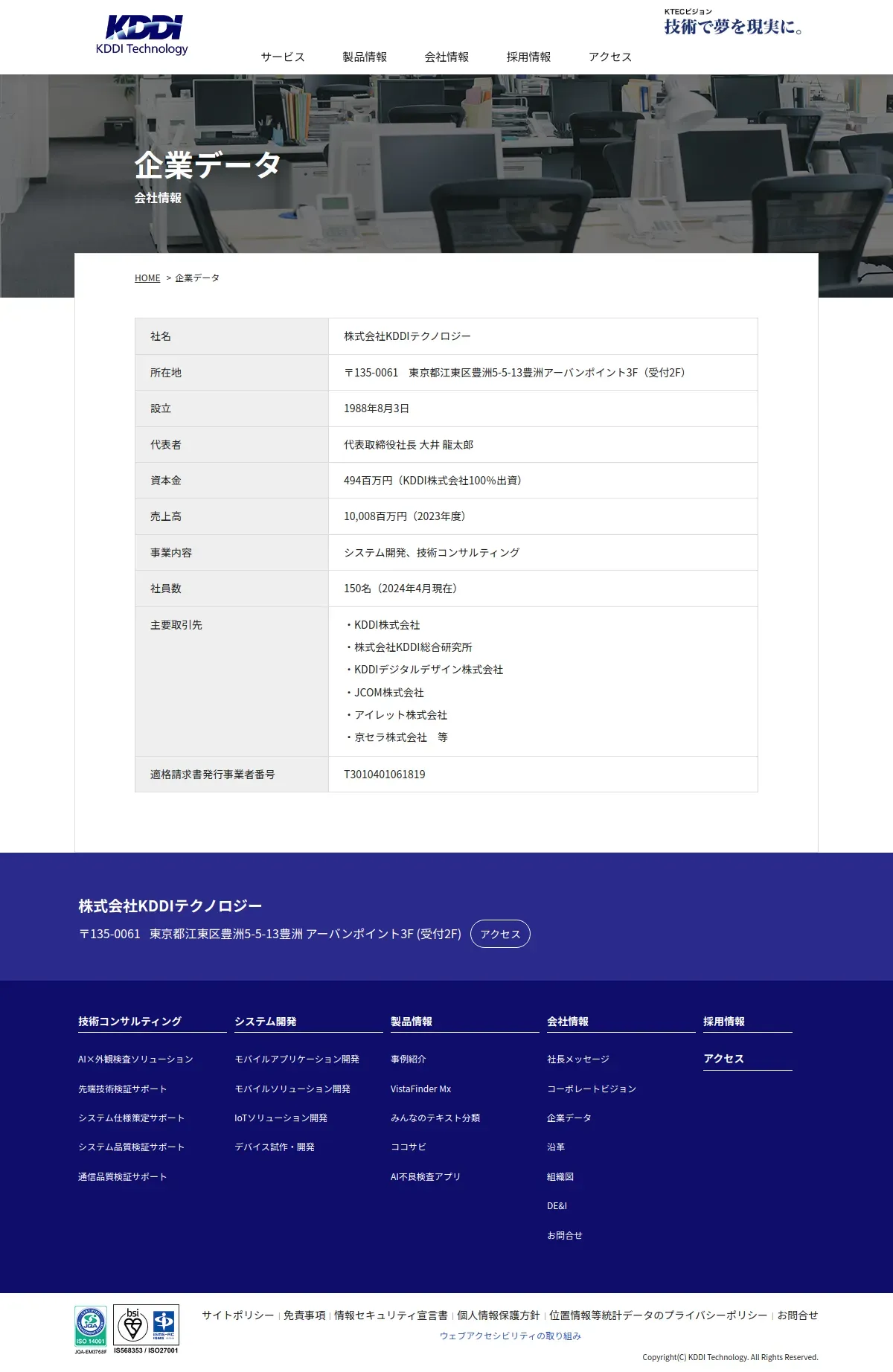Viewport: 893px width, 1372px height.
Task: Select the 494百万円 capital cell
Action: pyautogui.click(x=543, y=481)
